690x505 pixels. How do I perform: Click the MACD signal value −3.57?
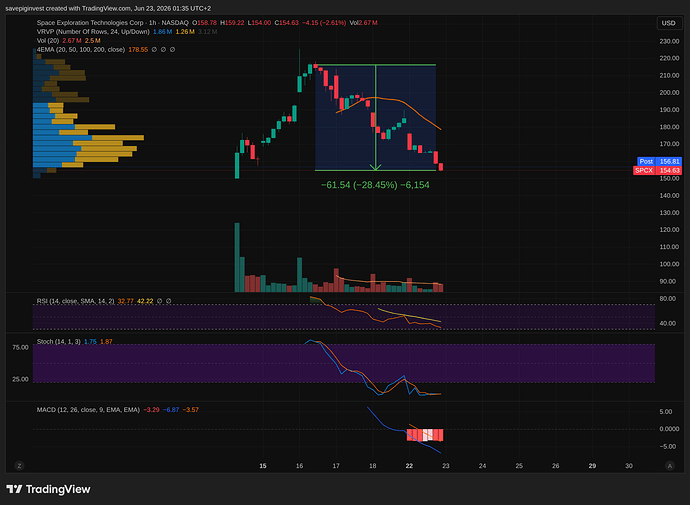point(191,410)
